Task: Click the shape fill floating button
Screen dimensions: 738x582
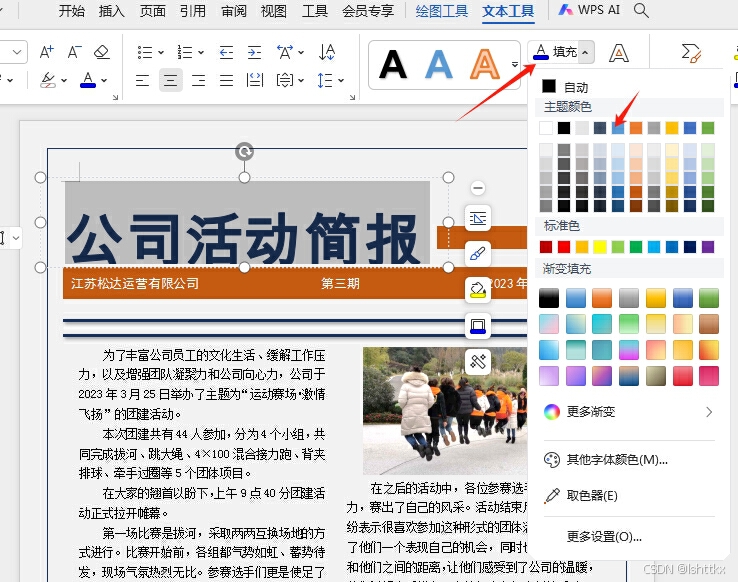Action: point(478,290)
